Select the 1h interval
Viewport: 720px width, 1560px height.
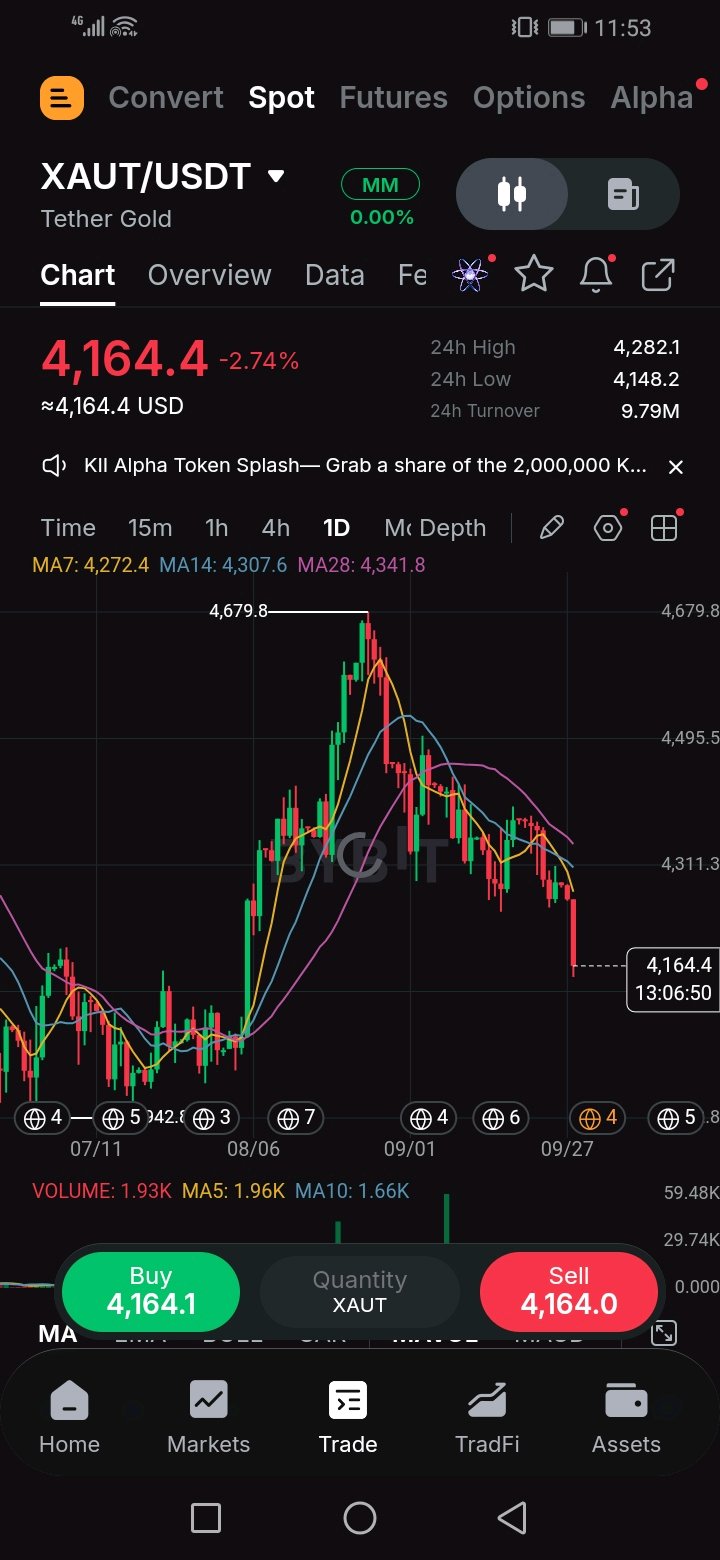tap(216, 528)
